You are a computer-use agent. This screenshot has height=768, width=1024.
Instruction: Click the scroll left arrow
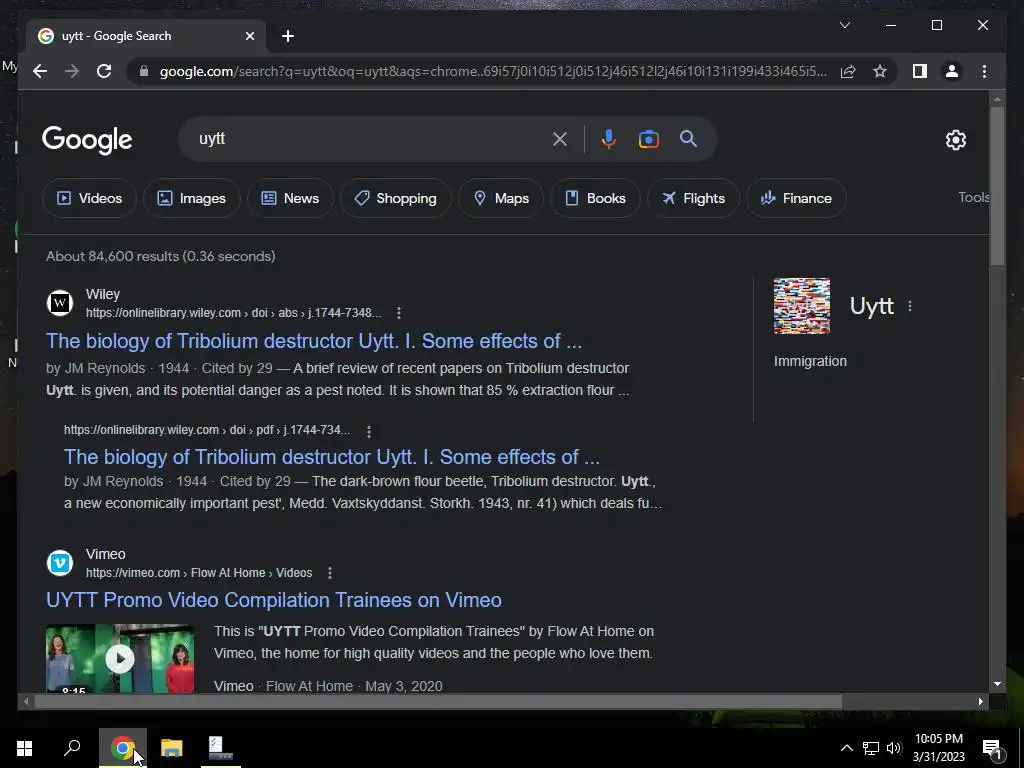click(25, 701)
